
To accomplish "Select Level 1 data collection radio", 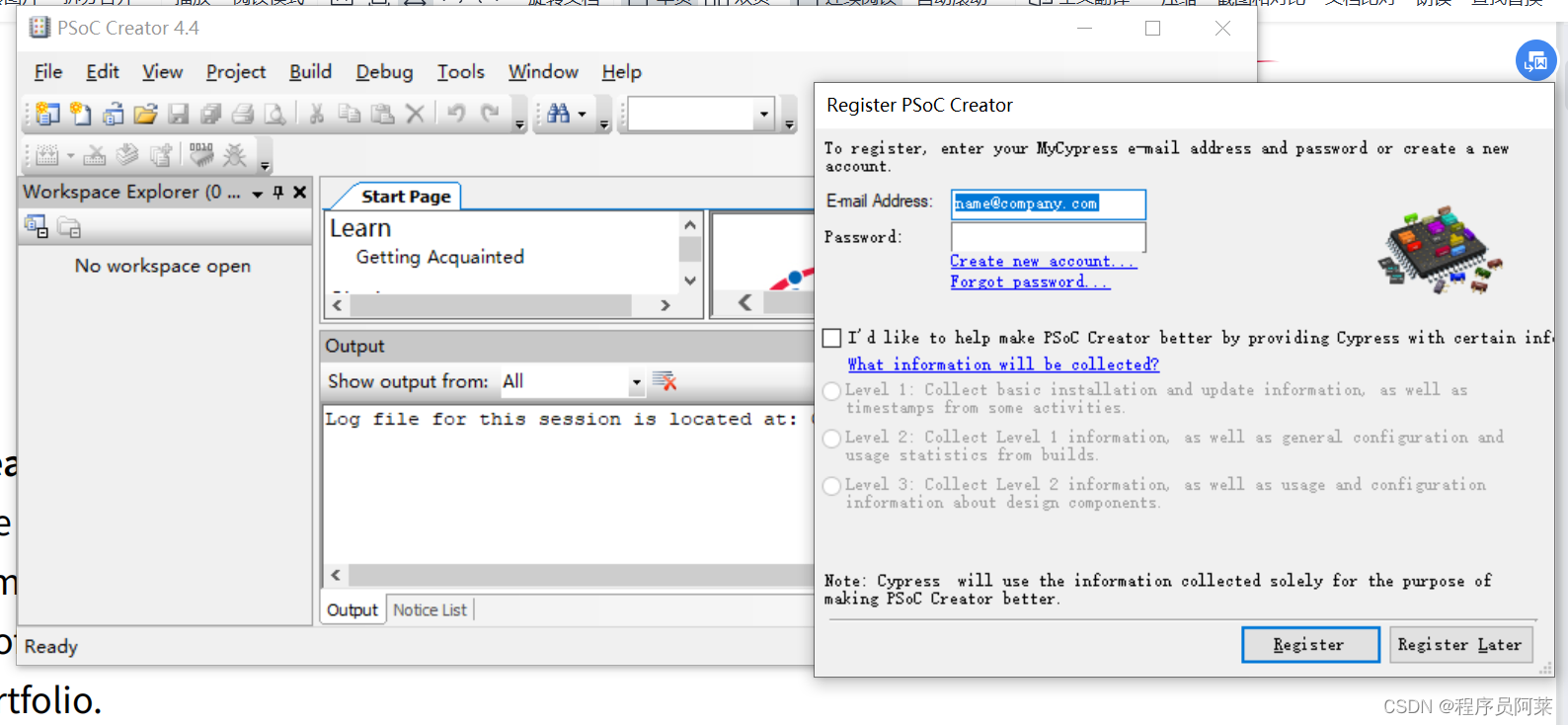I will coord(831,391).
